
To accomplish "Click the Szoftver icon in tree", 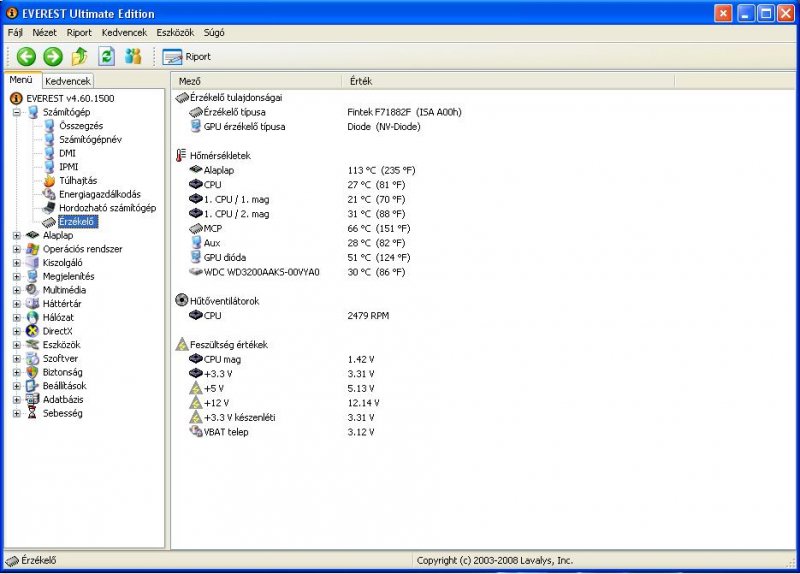I will (33, 359).
